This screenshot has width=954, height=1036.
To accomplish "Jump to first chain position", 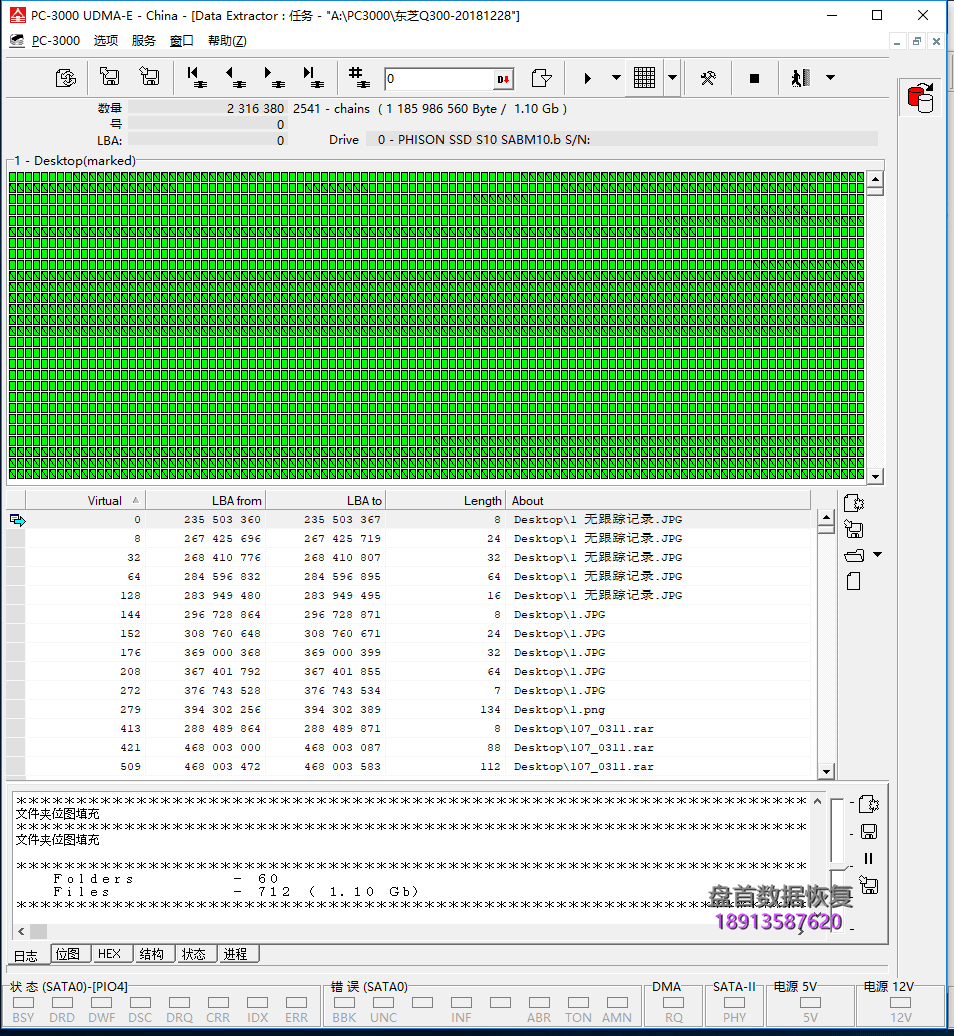I will (196, 77).
